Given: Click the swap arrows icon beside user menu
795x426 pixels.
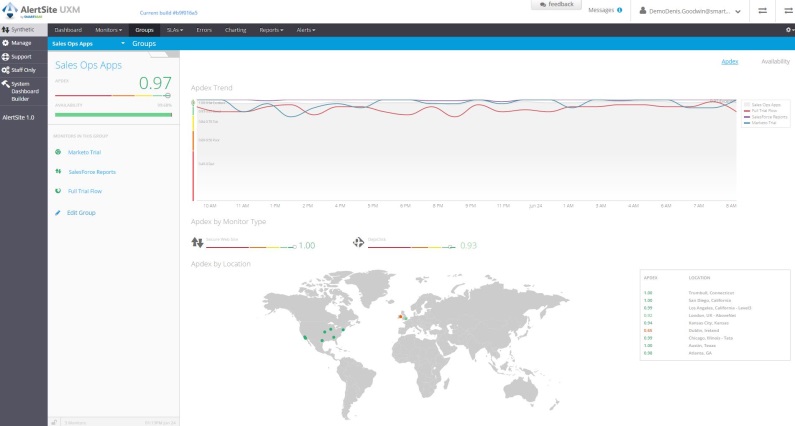Looking at the screenshot, I should pyautogui.click(x=763, y=11).
